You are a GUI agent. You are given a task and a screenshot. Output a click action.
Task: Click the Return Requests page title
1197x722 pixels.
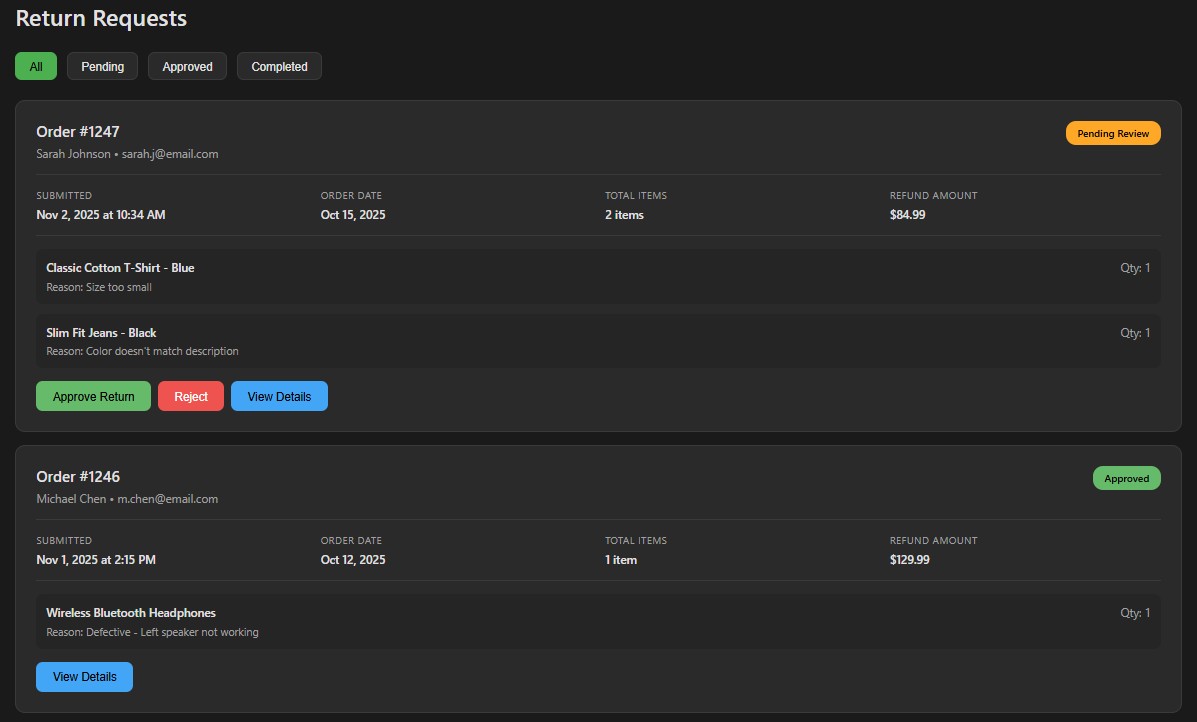pyautogui.click(x=101, y=18)
